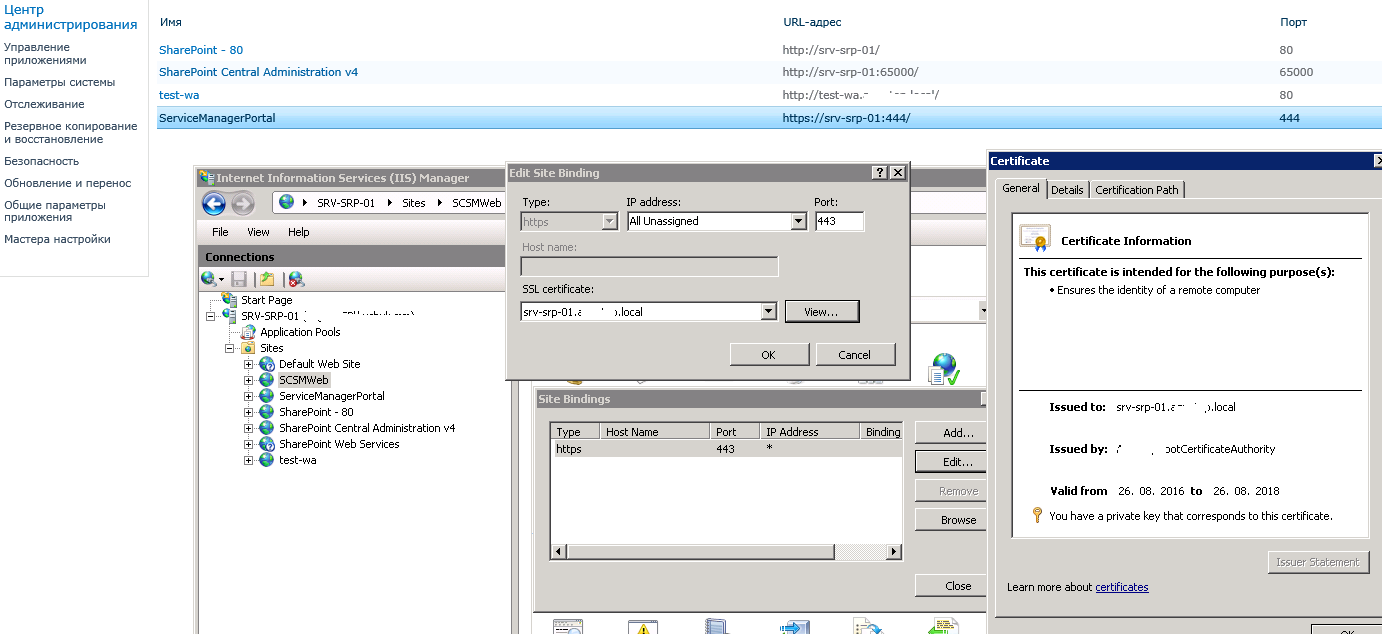Open Параметры системы in left navigation
Viewport: 1382px width, 634px height.
pyautogui.click(x=60, y=82)
